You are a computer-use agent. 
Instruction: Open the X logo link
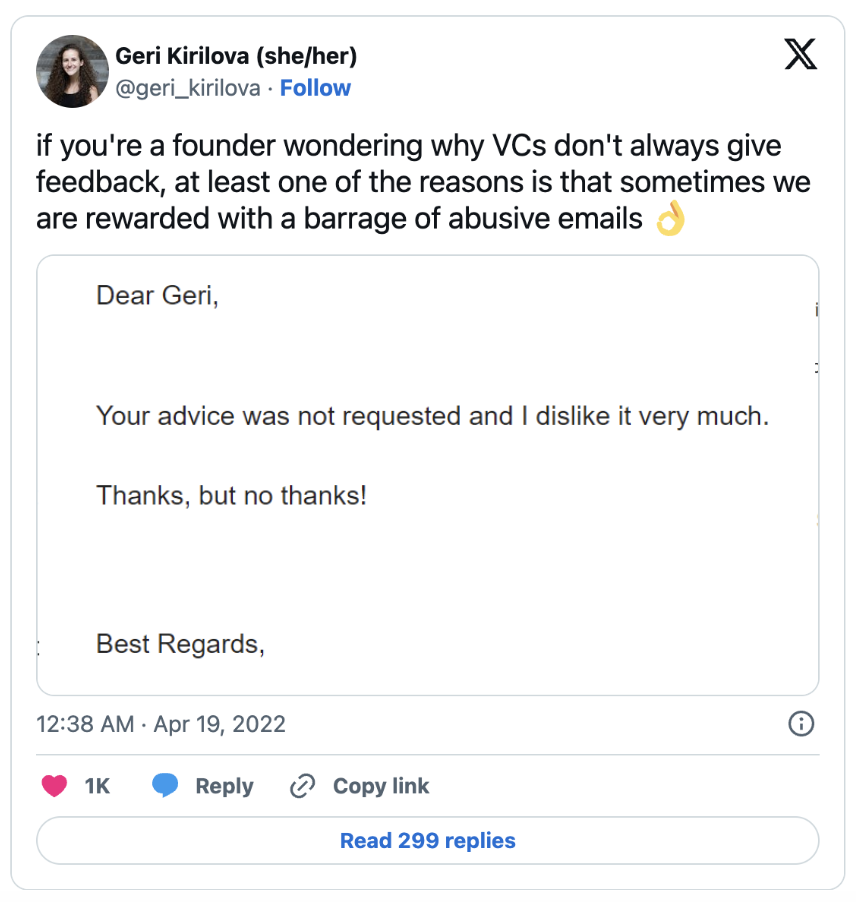coord(800,55)
